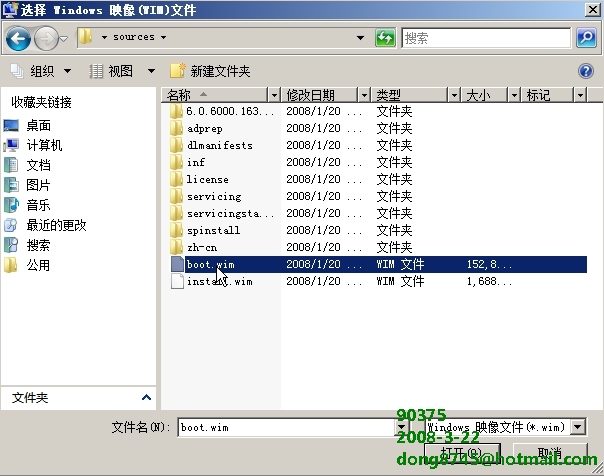Open the 标记 column filter dropdown
604x476 pixels.
point(580,95)
